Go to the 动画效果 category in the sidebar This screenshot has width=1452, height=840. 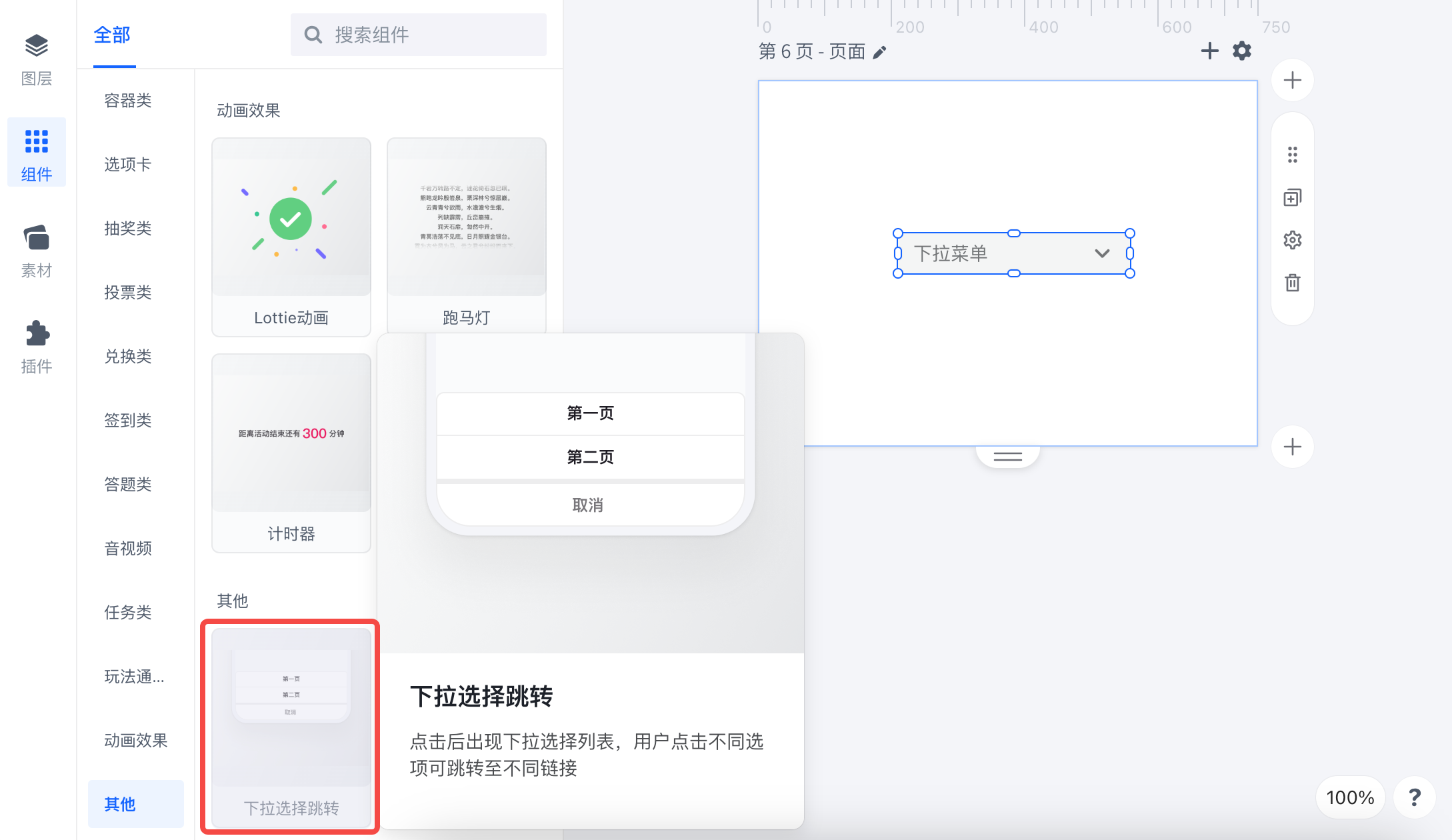pyautogui.click(x=136, y=741)
